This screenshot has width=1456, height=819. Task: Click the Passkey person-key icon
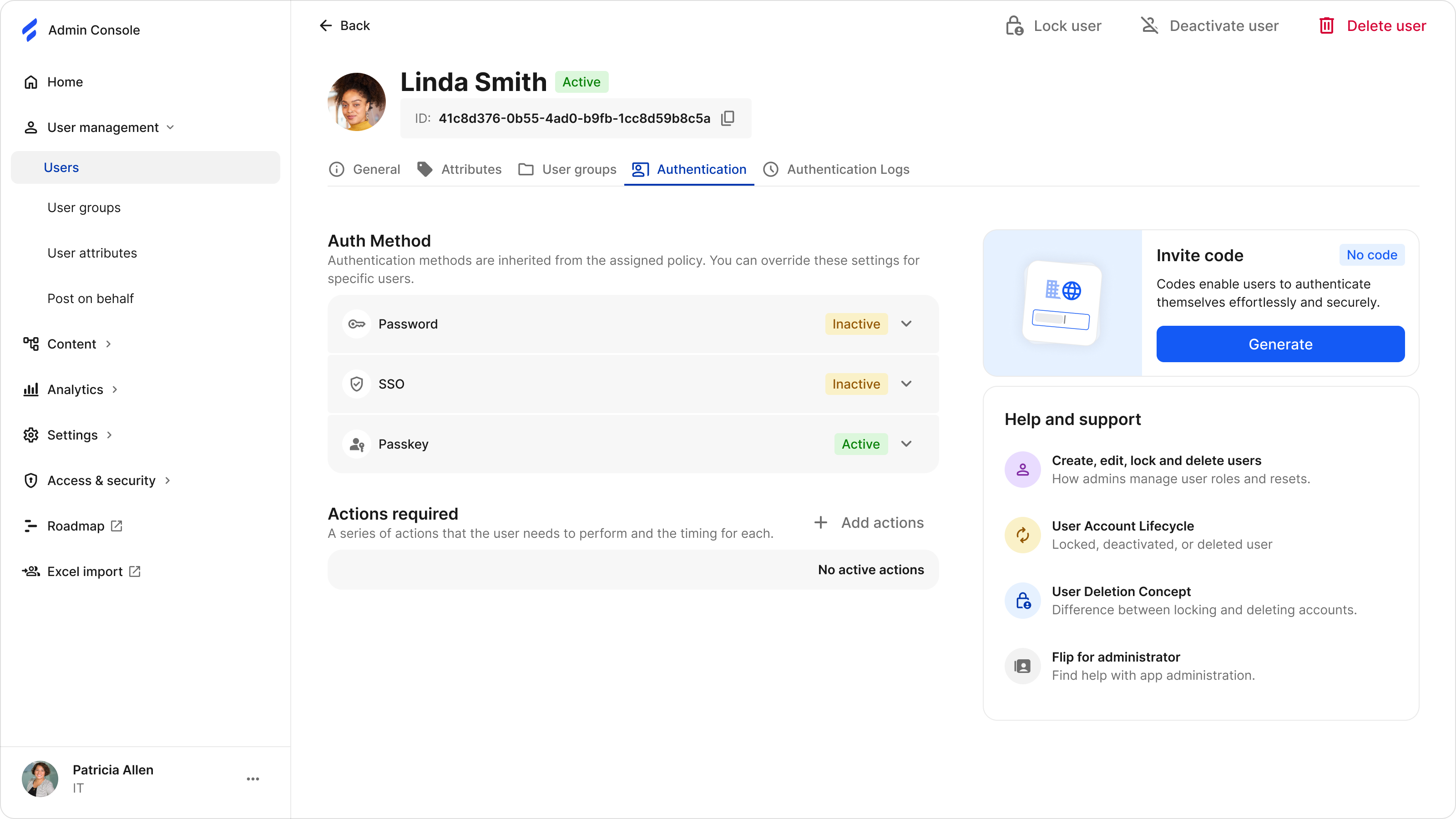point(357,444)
